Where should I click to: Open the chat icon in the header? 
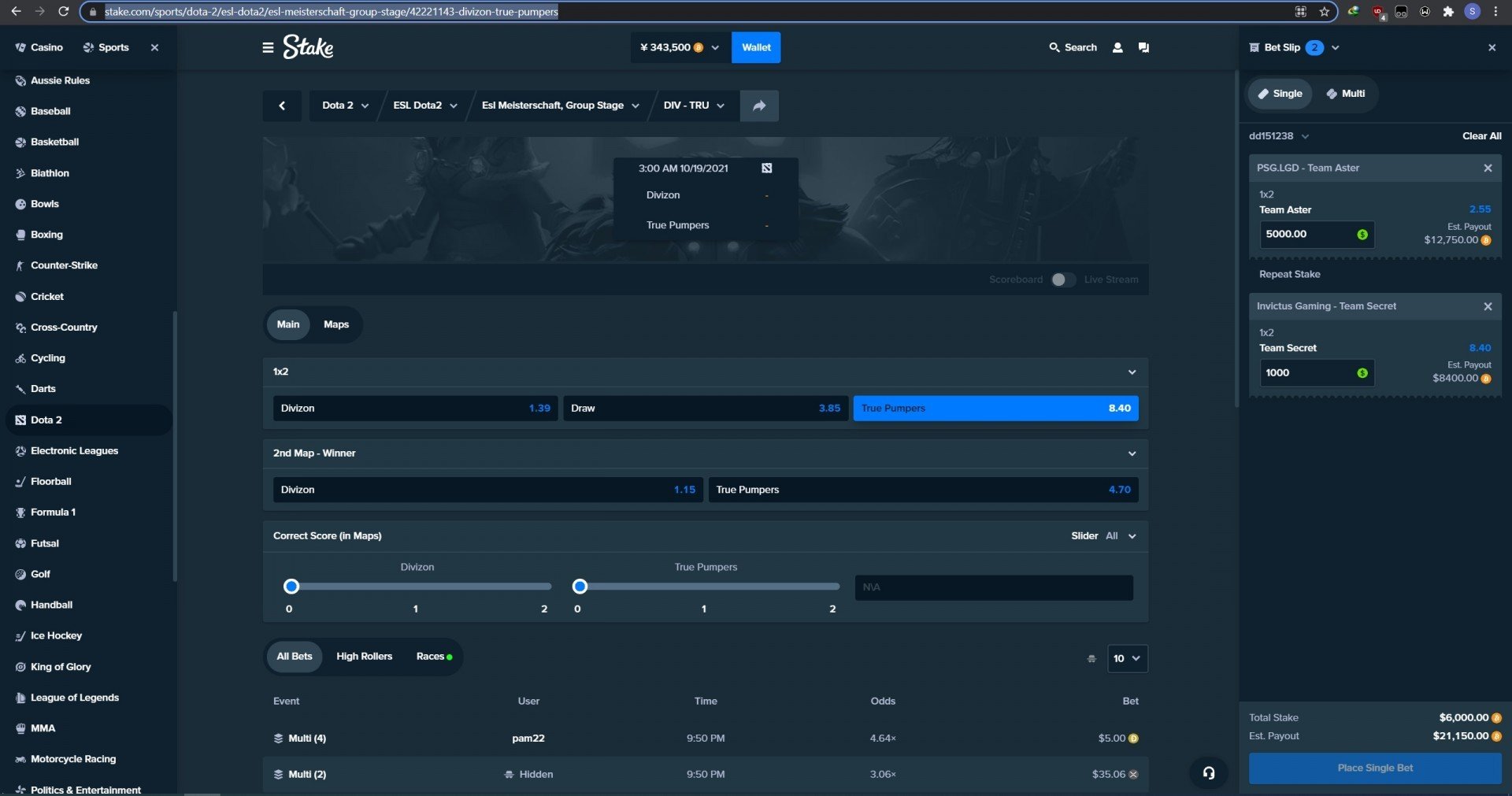[x=1143, y=48]
